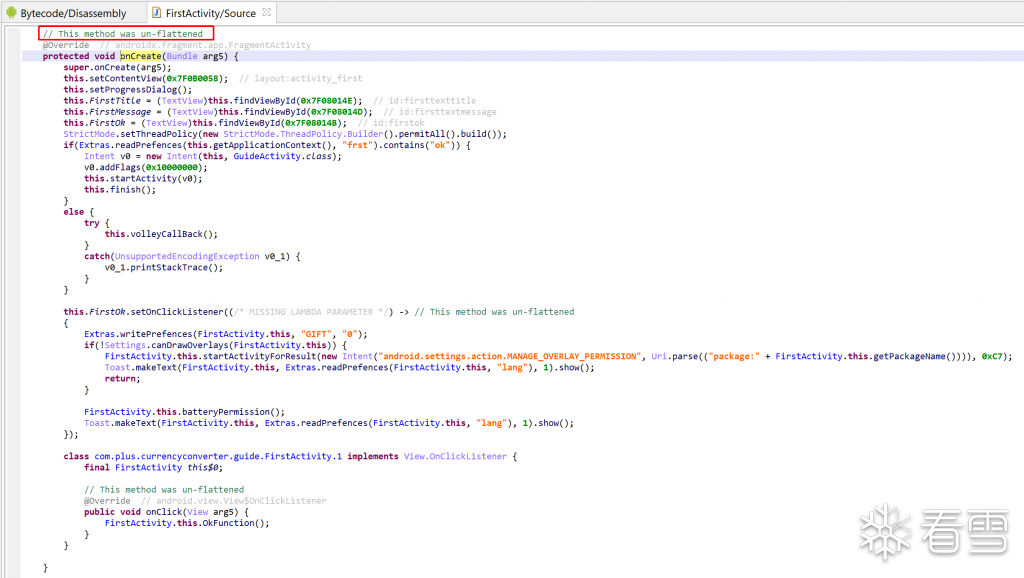
Task: Close the FirstActivity/Source tab
Action: pyautogui.click(x=266, y=12)
